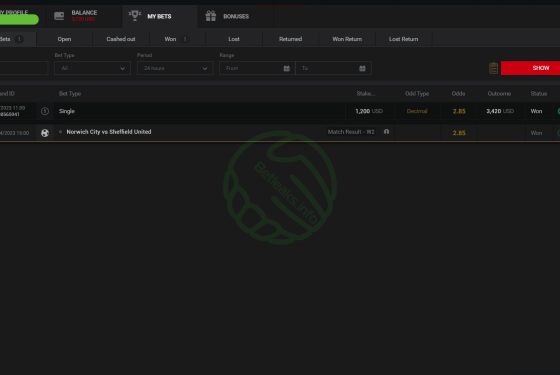560x375 pixels.
Task: Click the Decimal odd type value
Action: click(x=417, y=111)
